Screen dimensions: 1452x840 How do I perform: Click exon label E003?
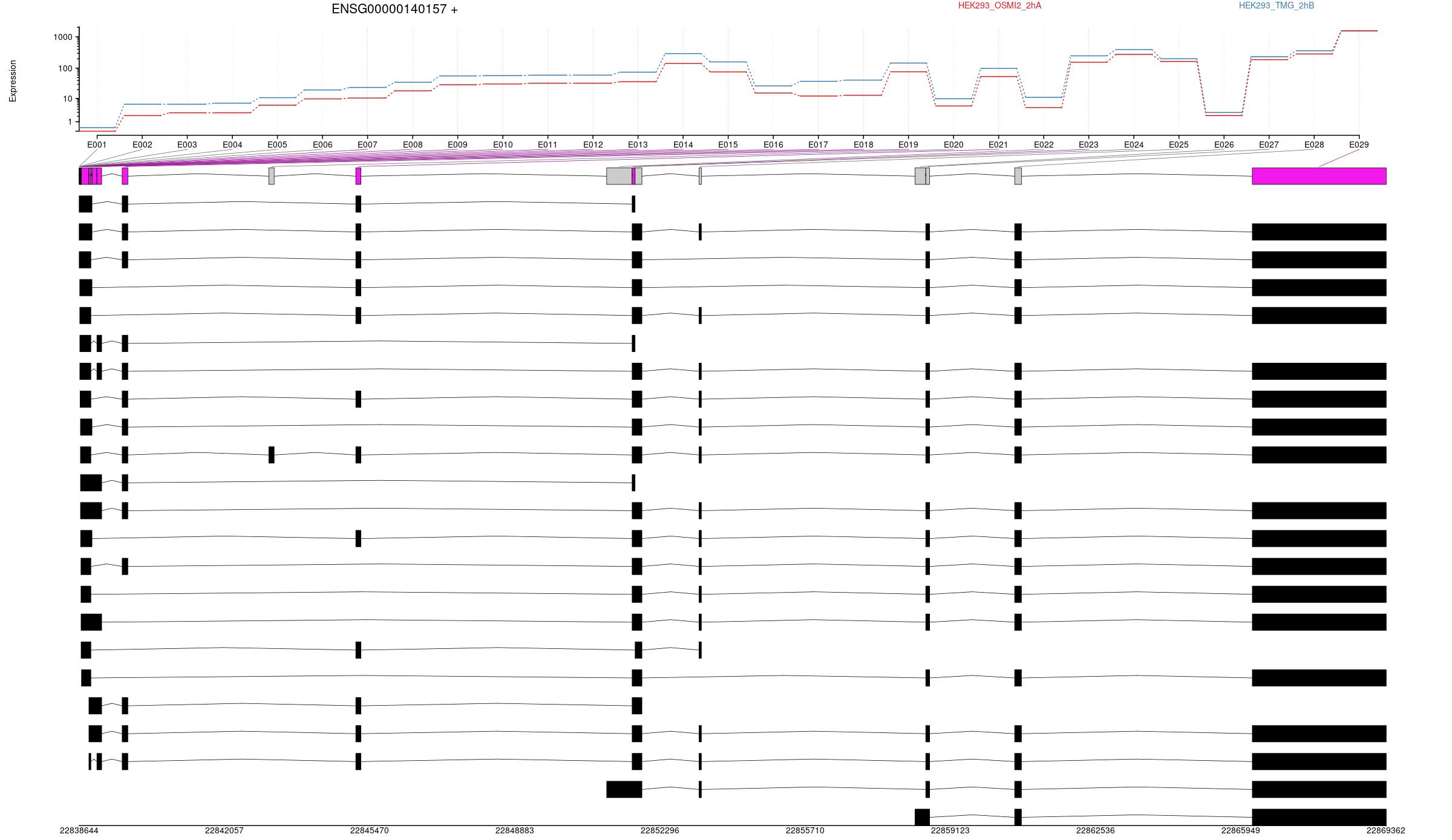coord(187,145)
